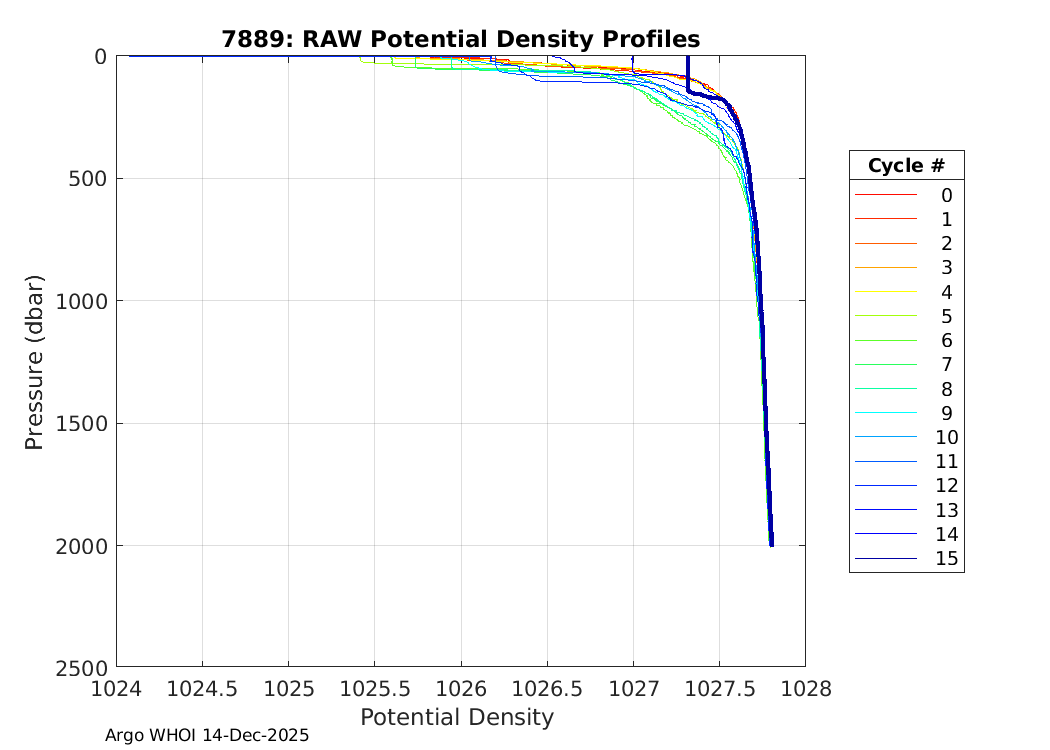Viewport: 1050px width, 750px height.
Task: Click the 500 pressure tick label
Action: pyautogui.click(x=86, y=179)
